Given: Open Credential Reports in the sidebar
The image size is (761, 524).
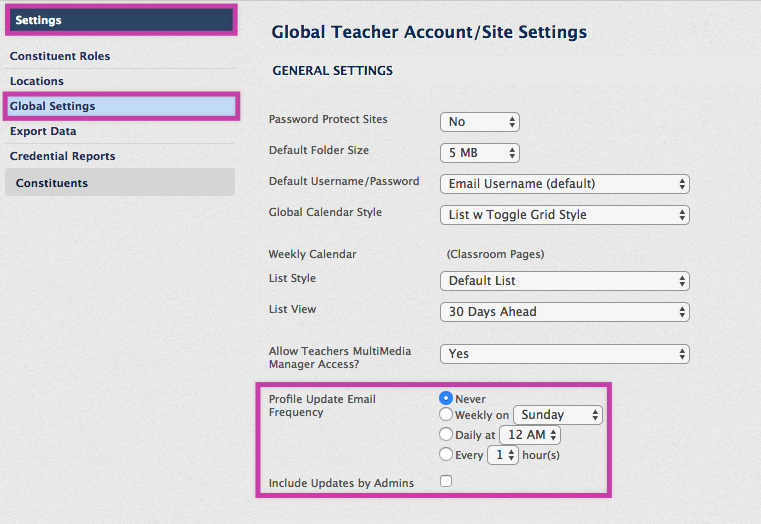Looking at the screenshot, I should (x=63, y=156).
